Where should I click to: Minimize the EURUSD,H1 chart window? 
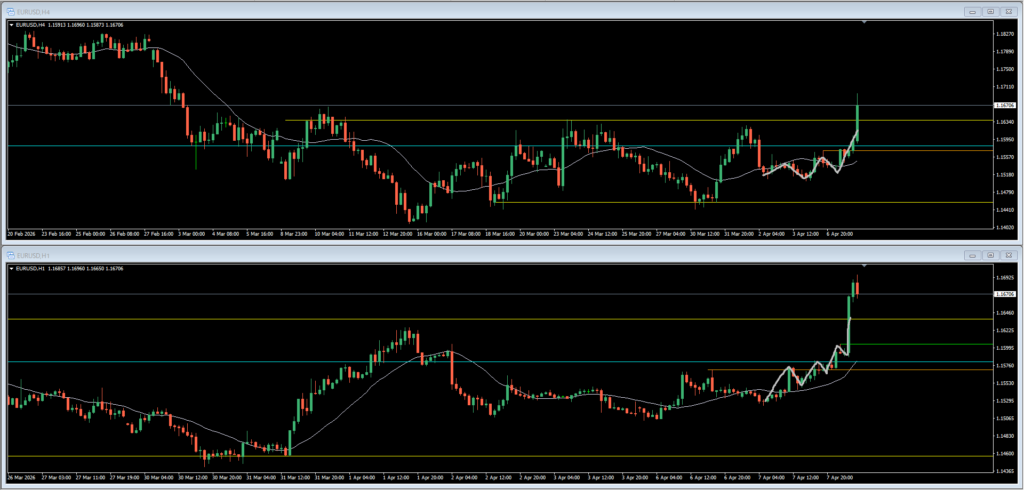[973, 255]
